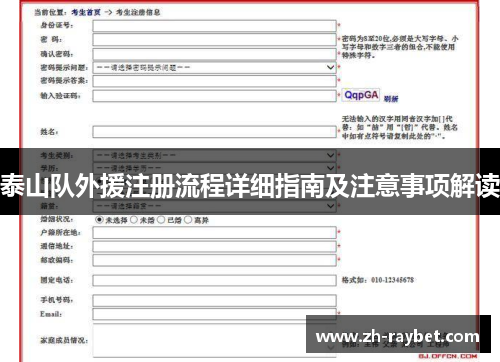Click the www.zh-raybet.com text
The height and width of the screenshot is (362, 500).
pyautogui.click(x=398, y=336)
